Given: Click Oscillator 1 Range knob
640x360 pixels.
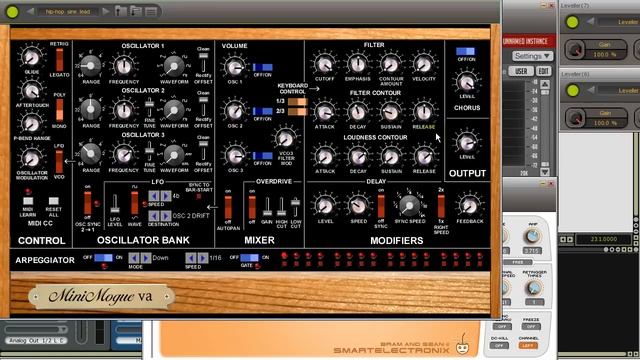Looking at the screenshot, I should (x=90, y=65).
